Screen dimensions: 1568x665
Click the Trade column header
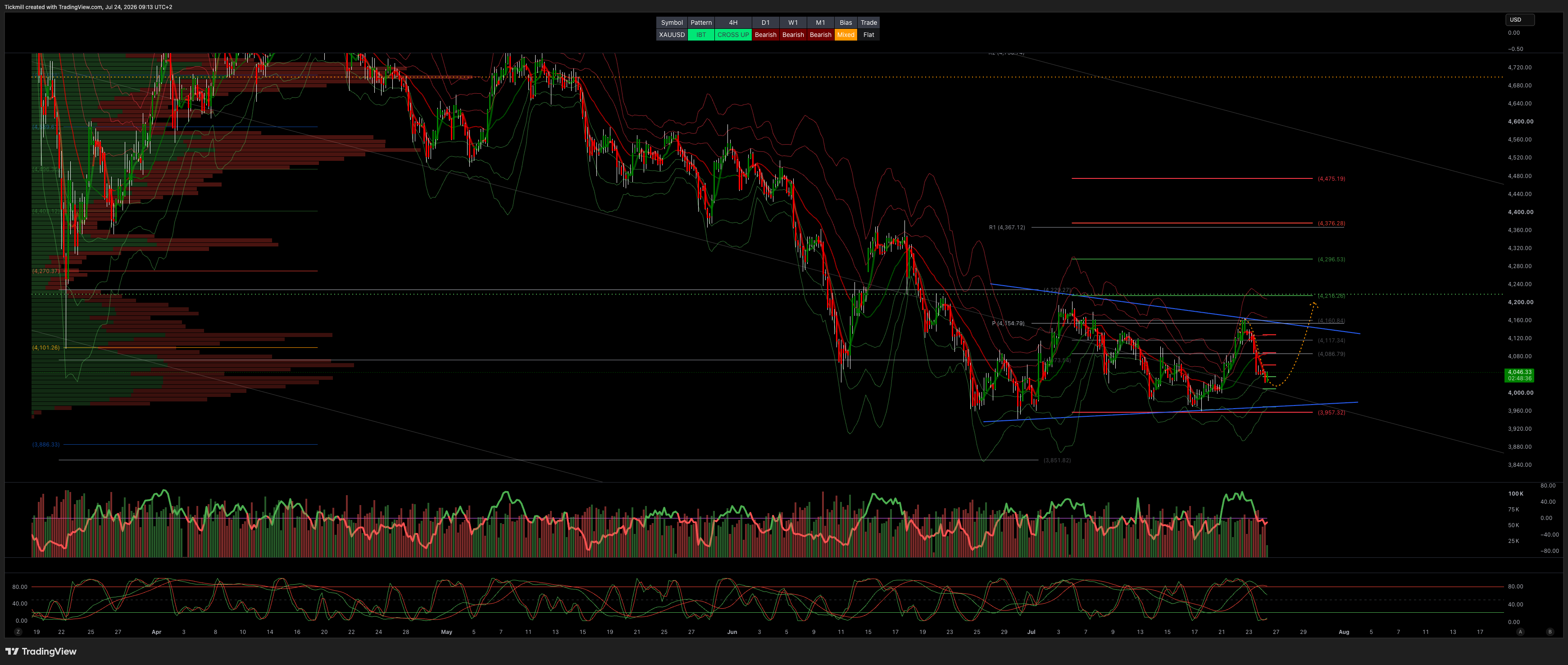(x=868, y=23)
